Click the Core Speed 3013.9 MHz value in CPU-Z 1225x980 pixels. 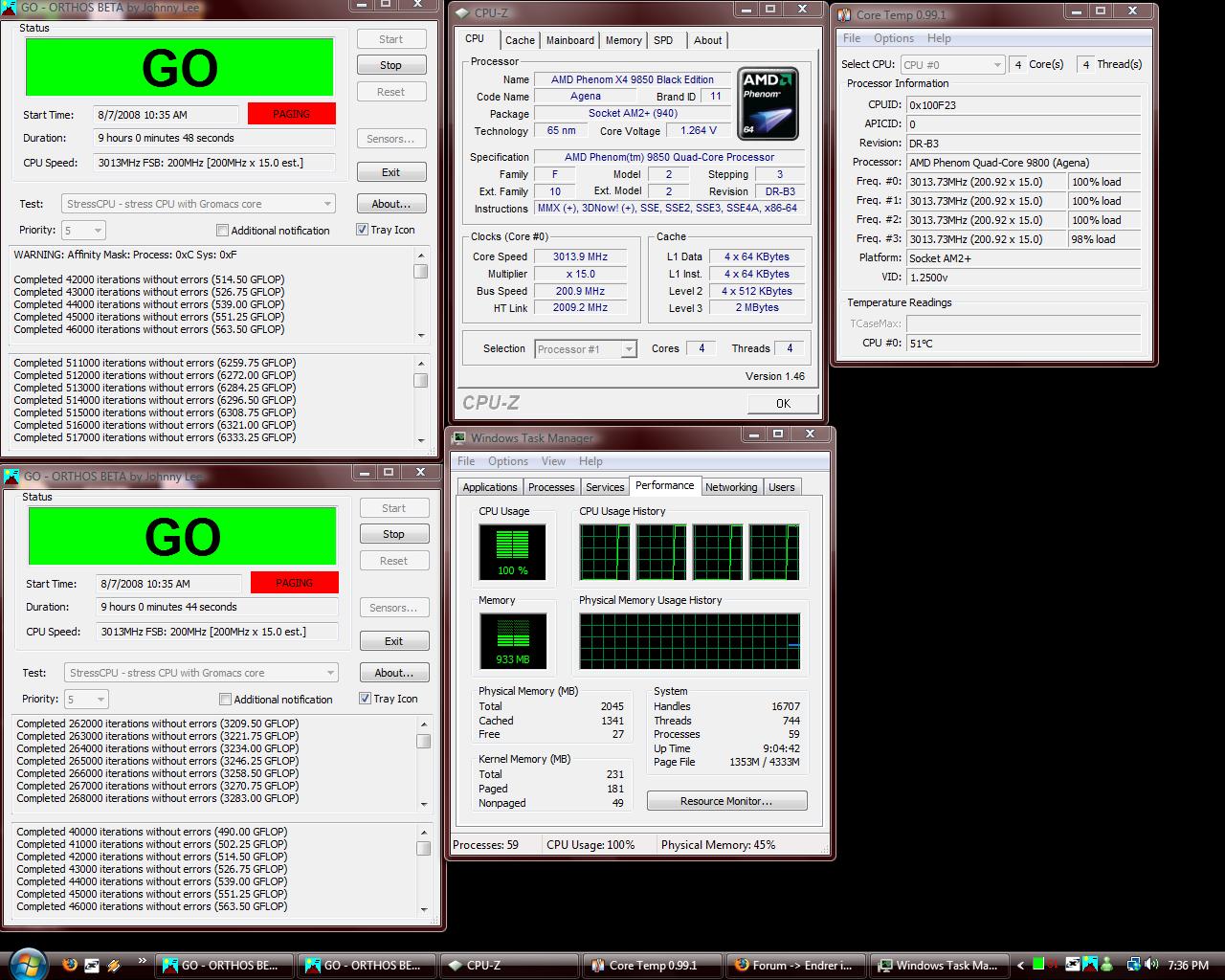(581, 256)
